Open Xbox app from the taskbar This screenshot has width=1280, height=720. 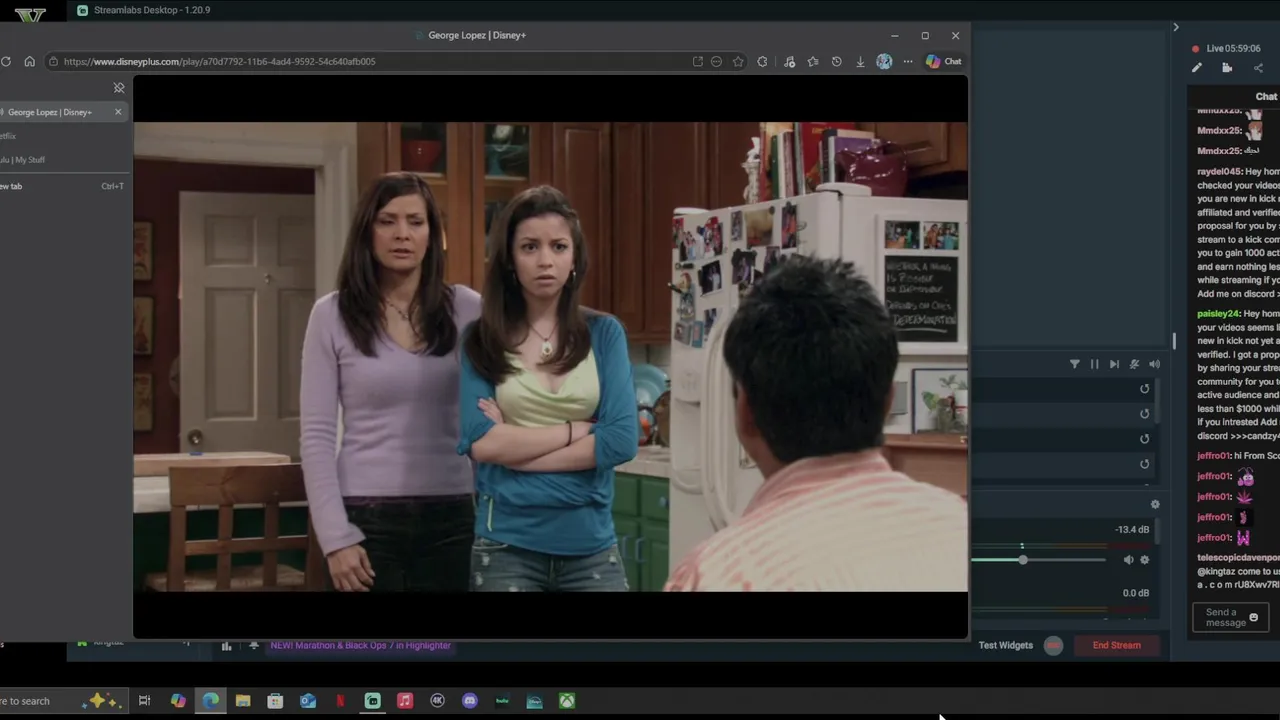(x=567, y=701)
